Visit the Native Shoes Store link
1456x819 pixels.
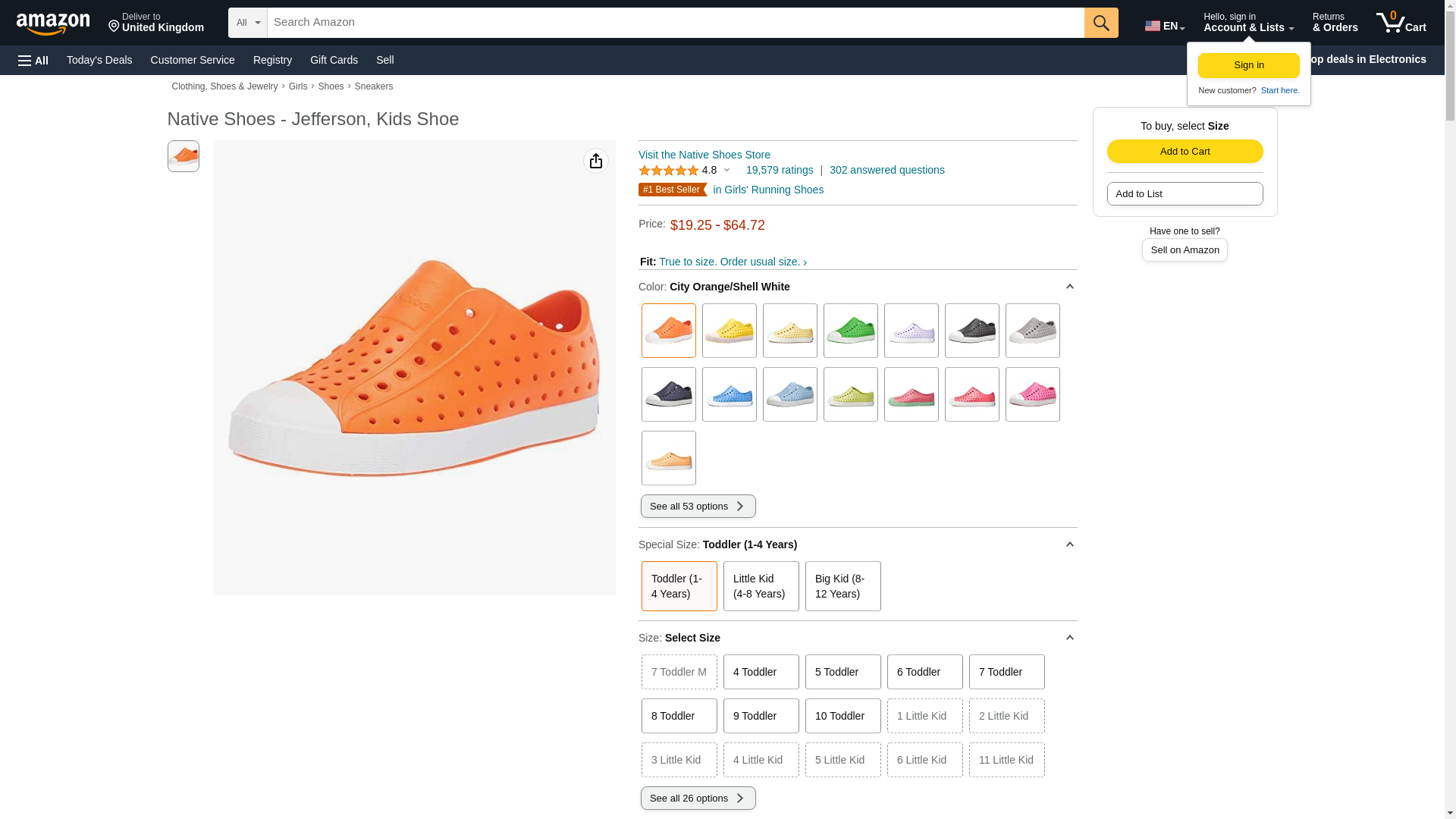(x=704, y=155)
